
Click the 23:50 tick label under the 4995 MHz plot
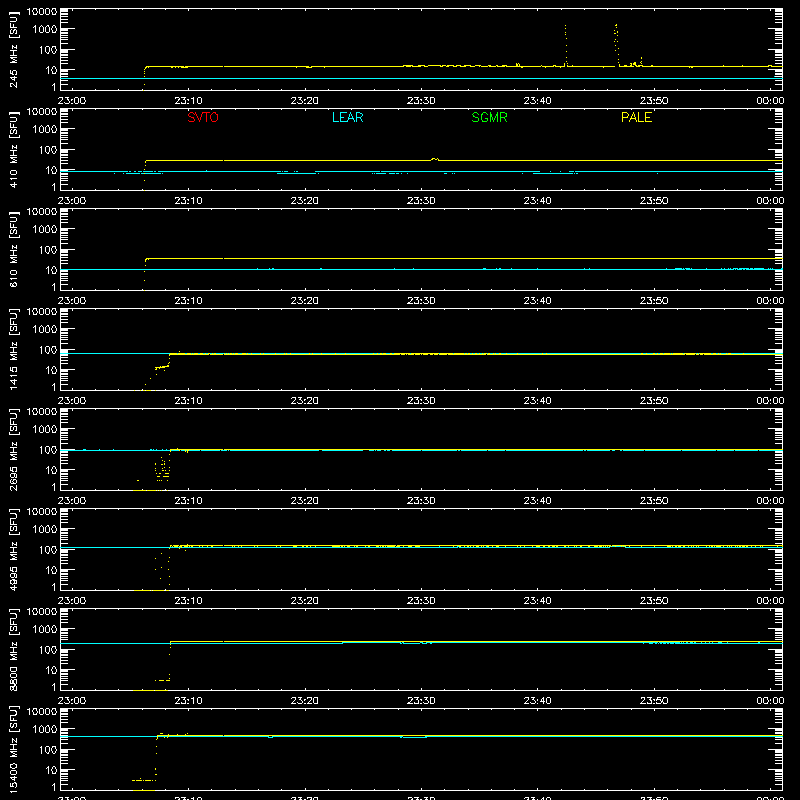[x=654, y=601]
